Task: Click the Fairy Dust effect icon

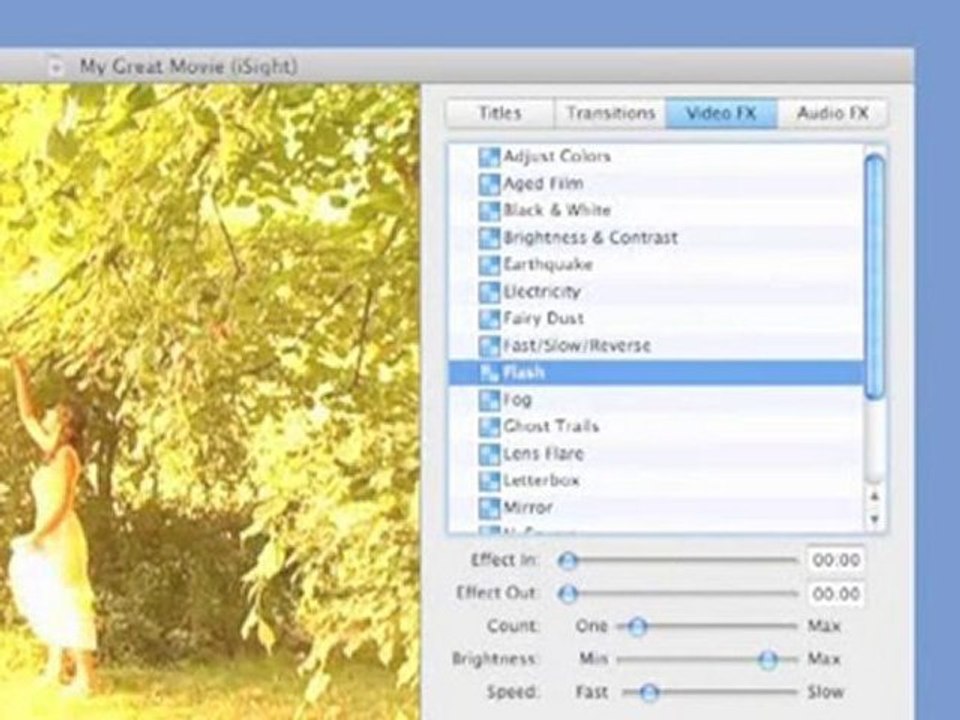Action: 489,318
